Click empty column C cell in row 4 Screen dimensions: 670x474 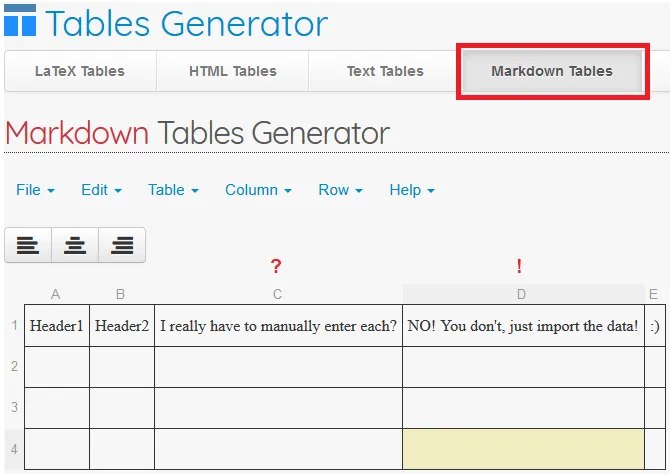[278, 449]
